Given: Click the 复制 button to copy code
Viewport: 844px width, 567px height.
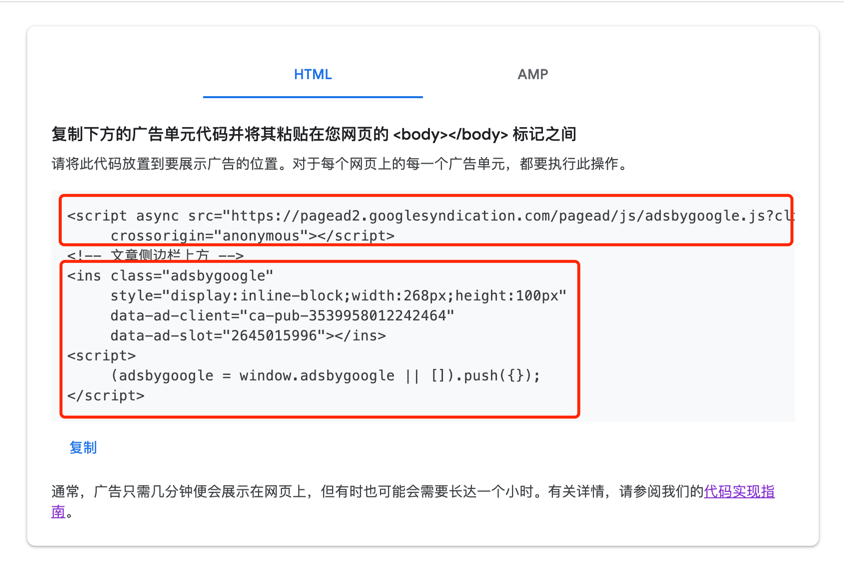Looking at the screenshot, I should (x=83, y=448).
